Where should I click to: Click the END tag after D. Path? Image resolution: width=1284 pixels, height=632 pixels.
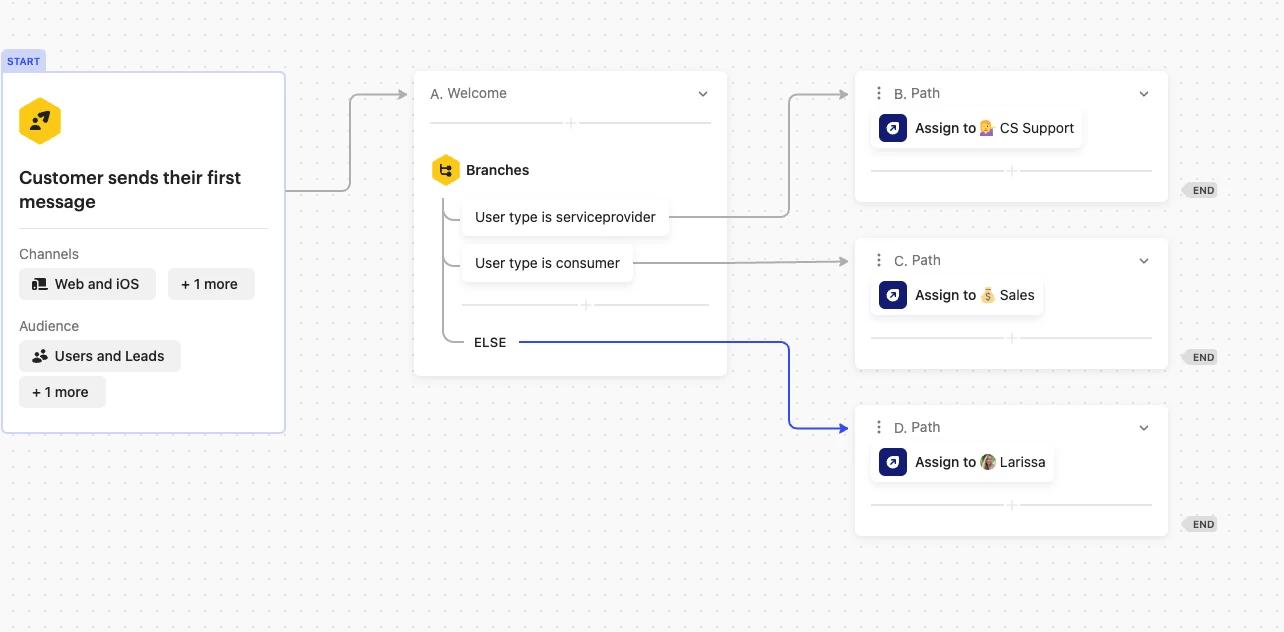click(1200, 524)
